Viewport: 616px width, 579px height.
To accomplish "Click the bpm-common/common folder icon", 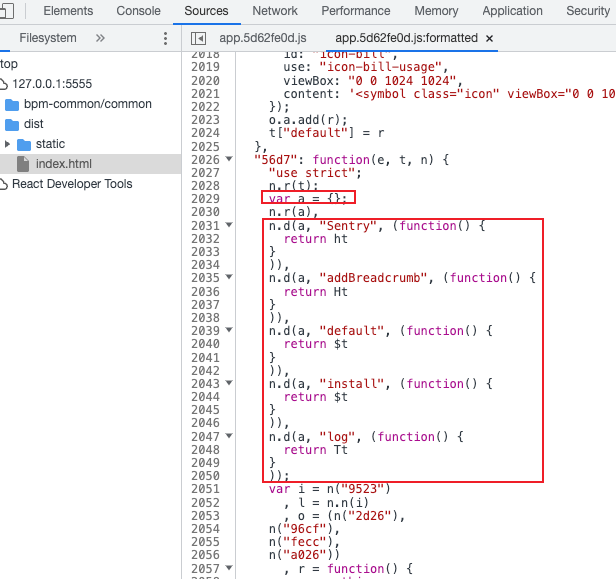I will point(12,104).
